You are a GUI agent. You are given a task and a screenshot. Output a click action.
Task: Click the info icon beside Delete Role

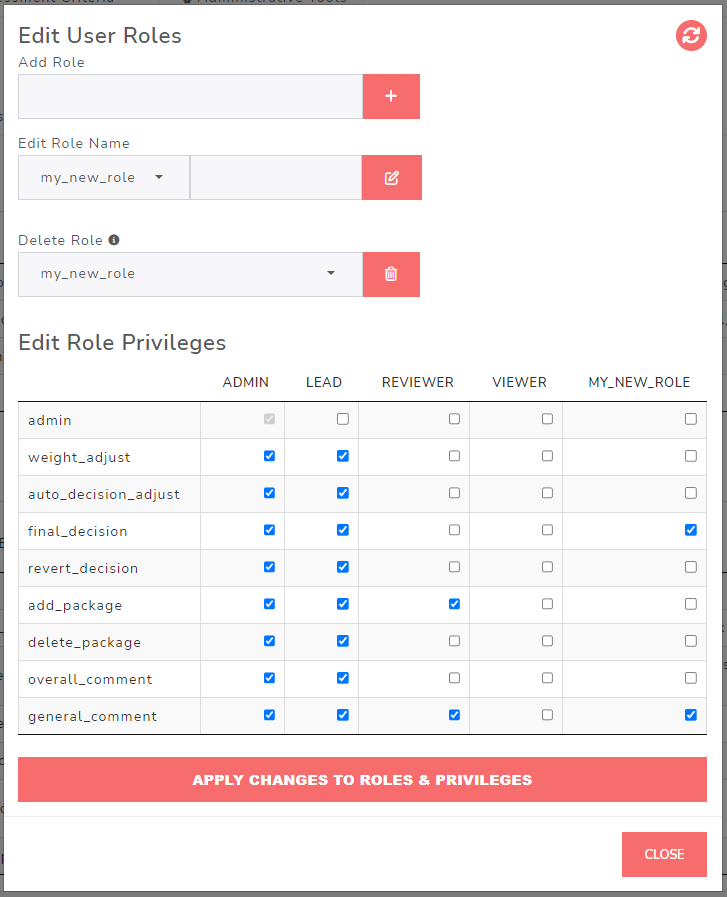coord(114,240)
